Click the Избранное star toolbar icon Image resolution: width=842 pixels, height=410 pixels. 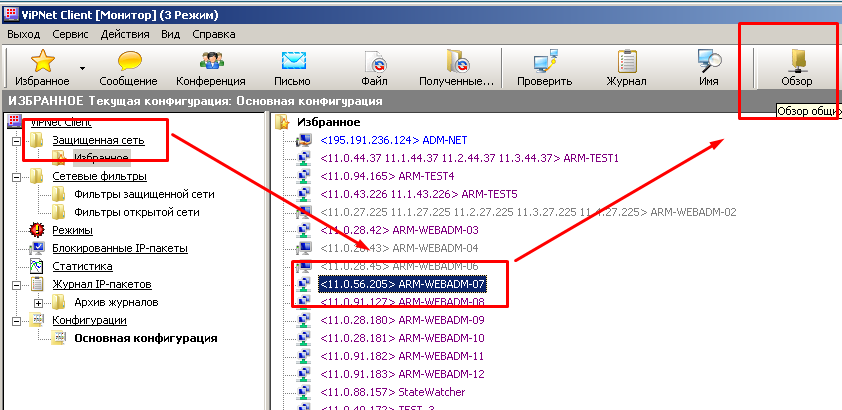41,62
